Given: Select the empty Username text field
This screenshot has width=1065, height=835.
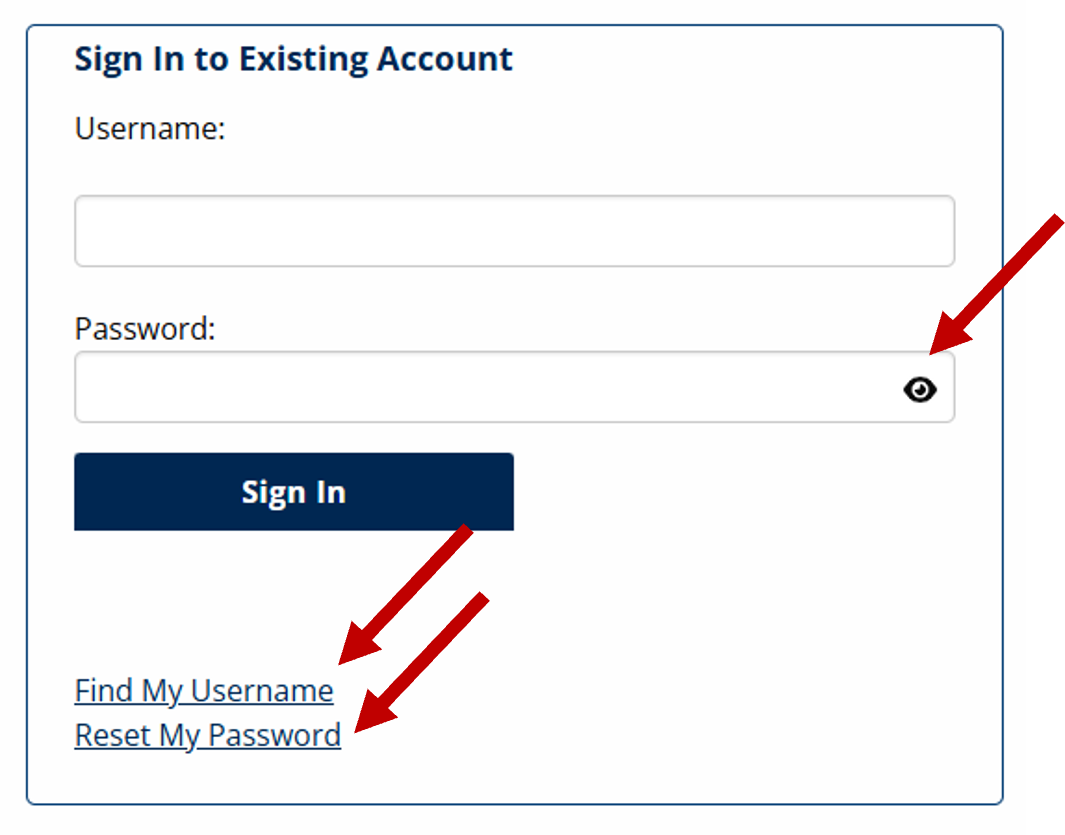Looking at the screenshot, I should click(500, 231).
